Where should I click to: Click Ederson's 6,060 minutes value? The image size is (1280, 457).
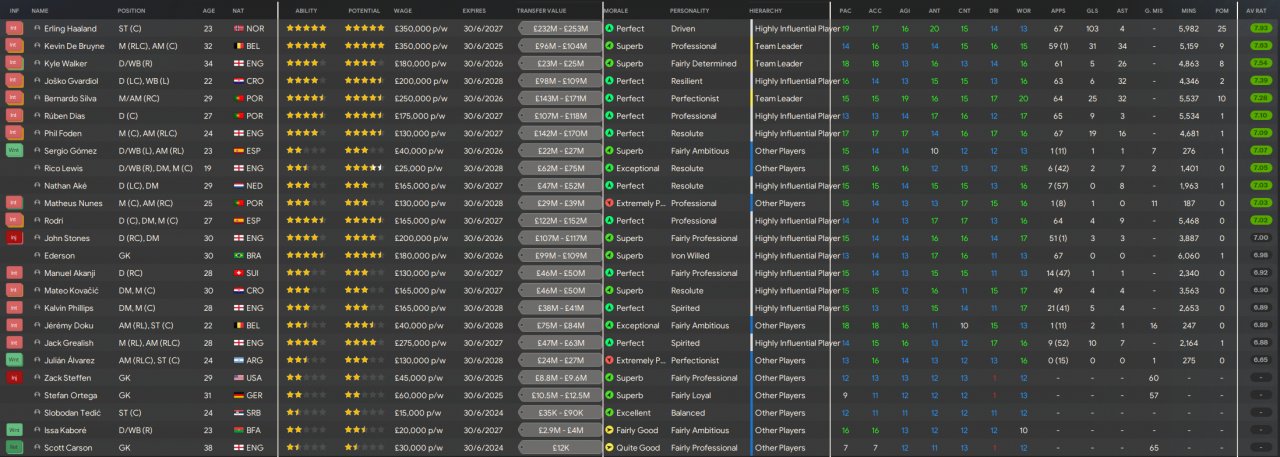1188,256
